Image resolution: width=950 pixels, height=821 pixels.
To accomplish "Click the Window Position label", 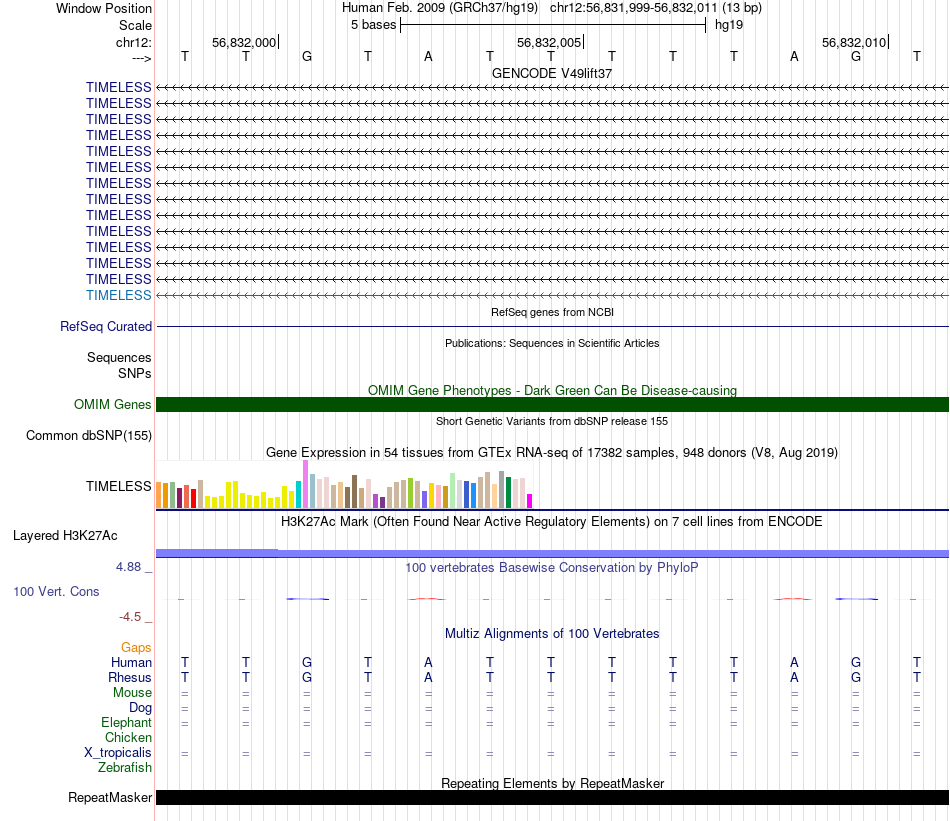I will [104, 8].
